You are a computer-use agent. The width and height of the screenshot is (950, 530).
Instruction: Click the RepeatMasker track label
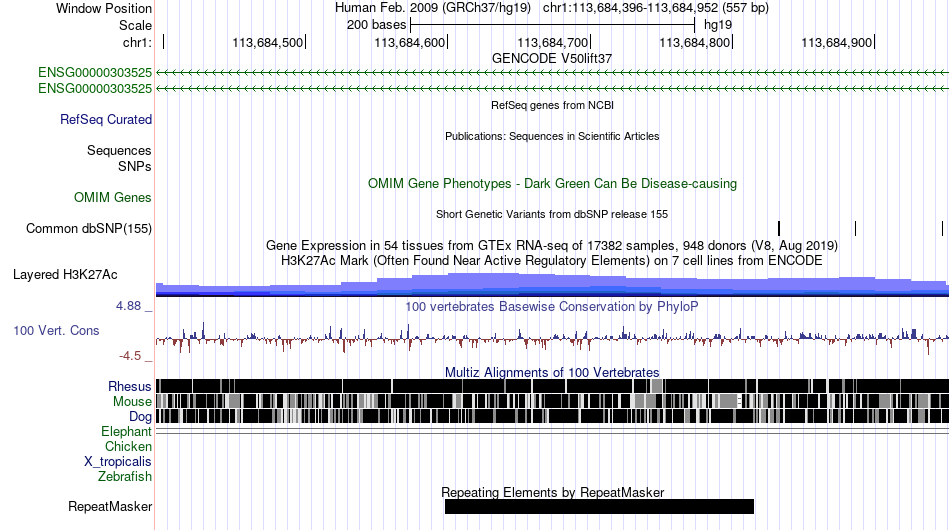pos(110,506)
